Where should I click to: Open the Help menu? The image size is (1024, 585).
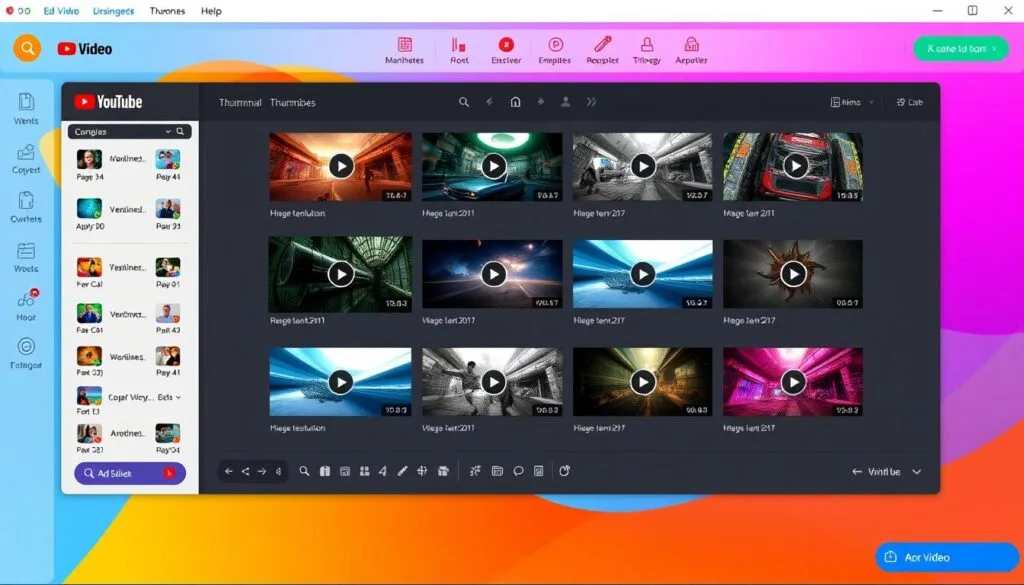click(x=211, y=11)
